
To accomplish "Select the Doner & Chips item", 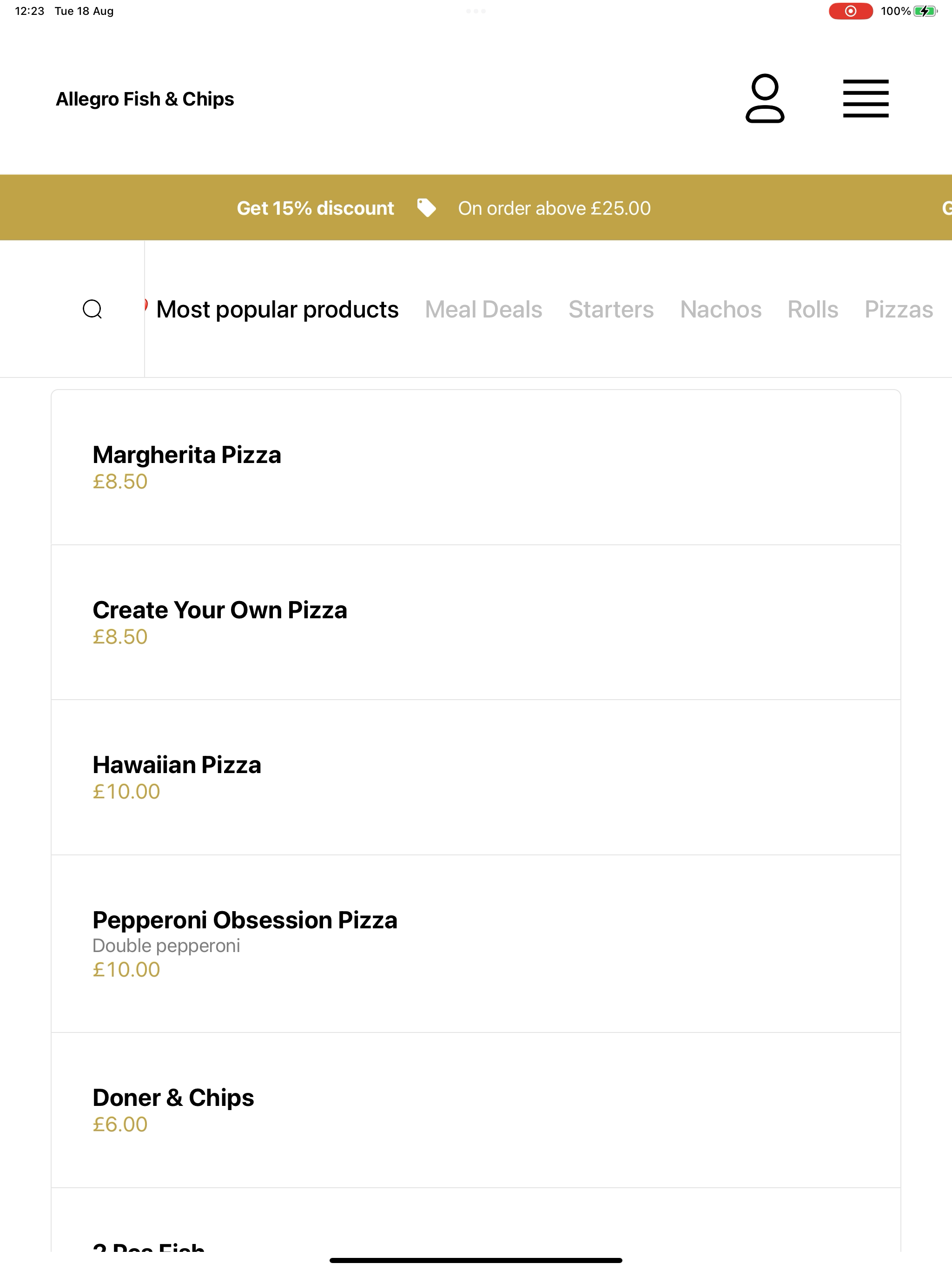I will [476, 1110].
